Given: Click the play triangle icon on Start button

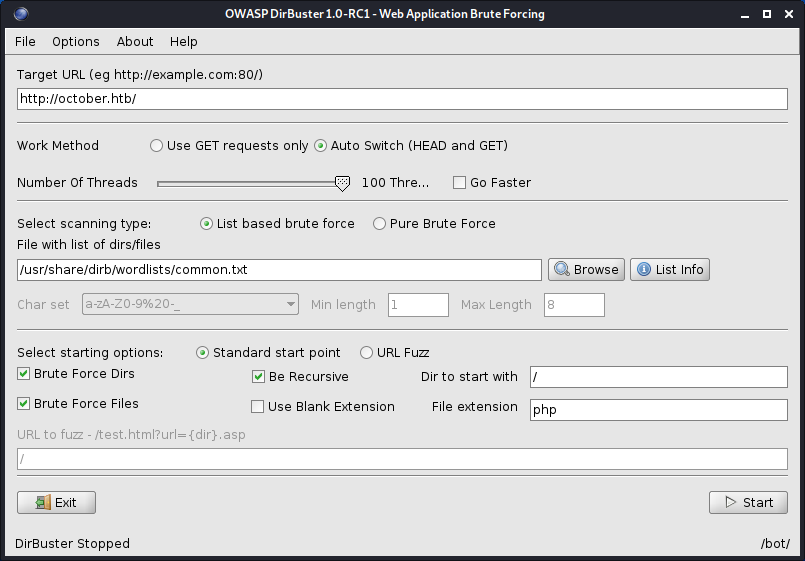Looking at the screenshot, I should pos(731,502).
